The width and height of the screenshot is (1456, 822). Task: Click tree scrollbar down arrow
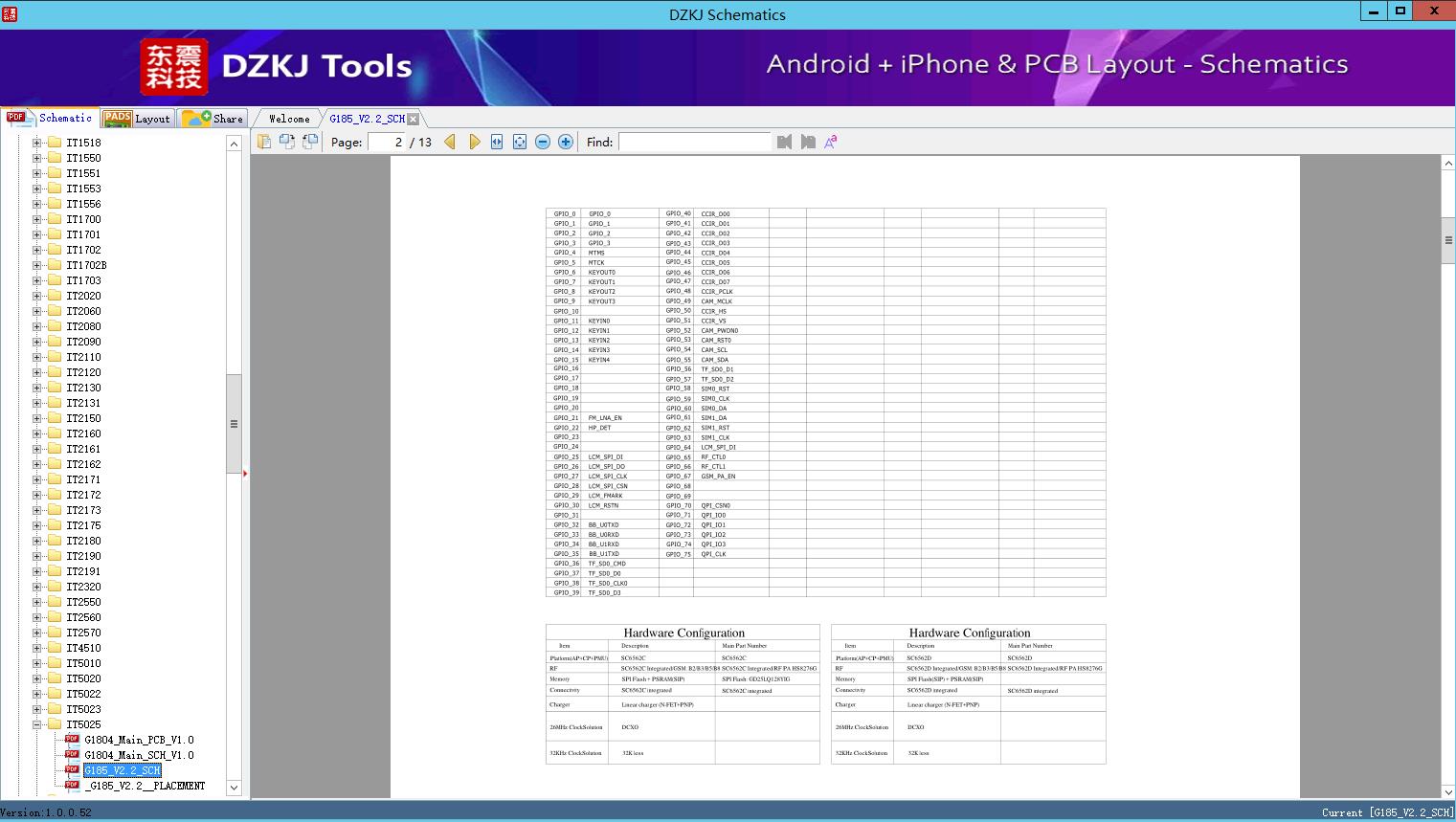coord(234,788)
